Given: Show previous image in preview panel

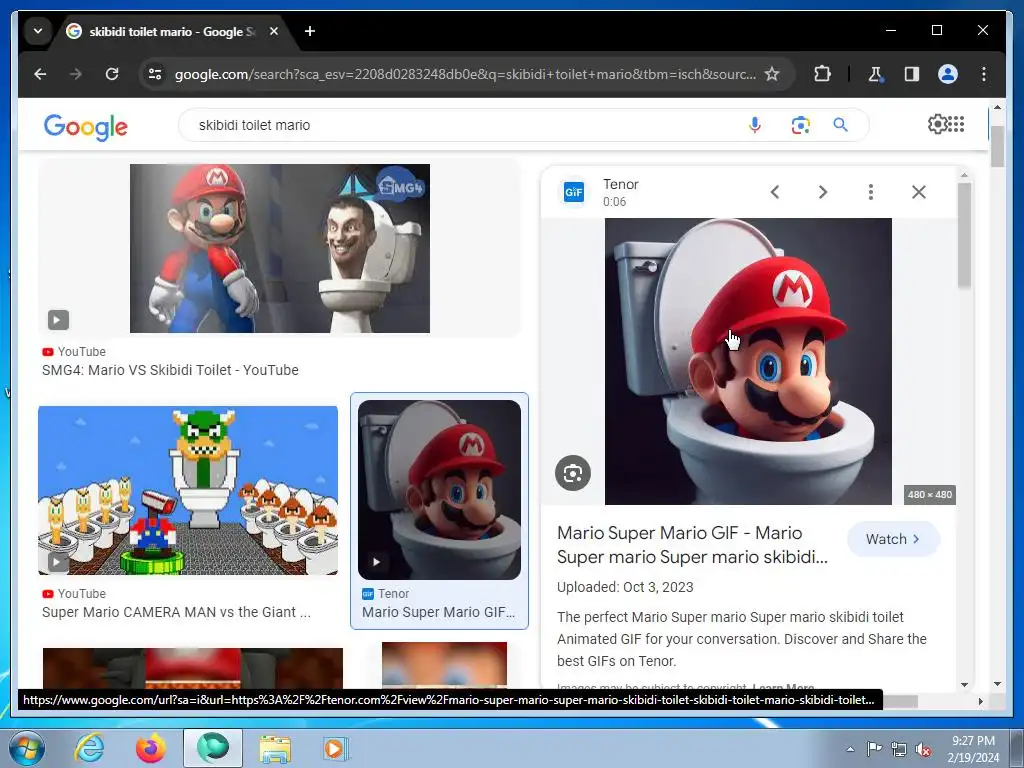Looking at the screenshot, I should point(775,192).
